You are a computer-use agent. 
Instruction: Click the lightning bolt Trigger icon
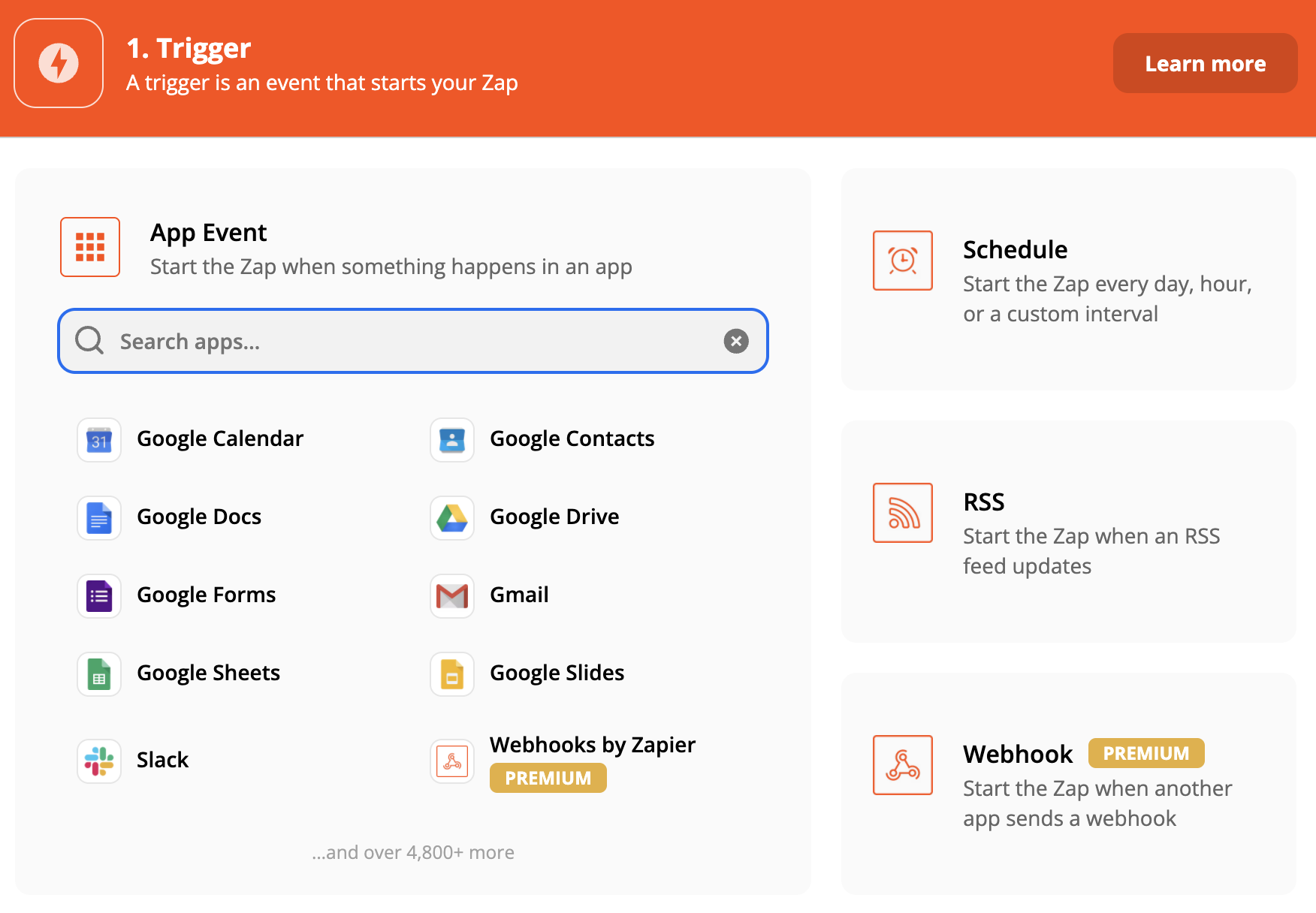(x=59, y=63)
